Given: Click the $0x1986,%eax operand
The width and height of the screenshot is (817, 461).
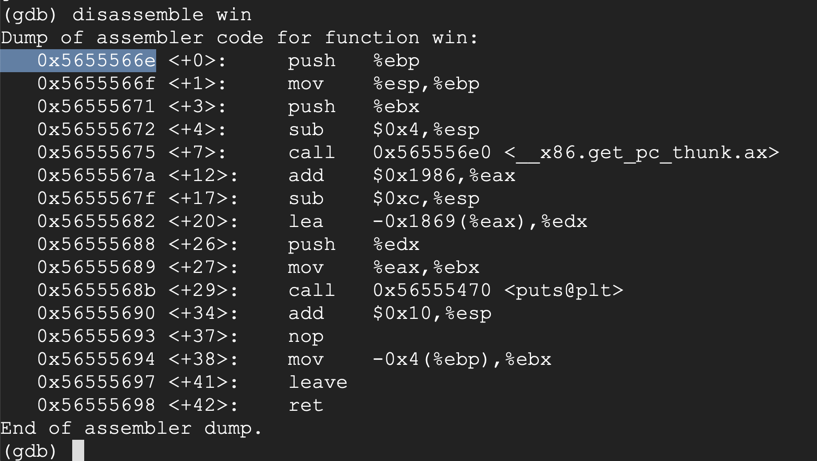Looking at the screenshot, I should (x=444, y=176).
